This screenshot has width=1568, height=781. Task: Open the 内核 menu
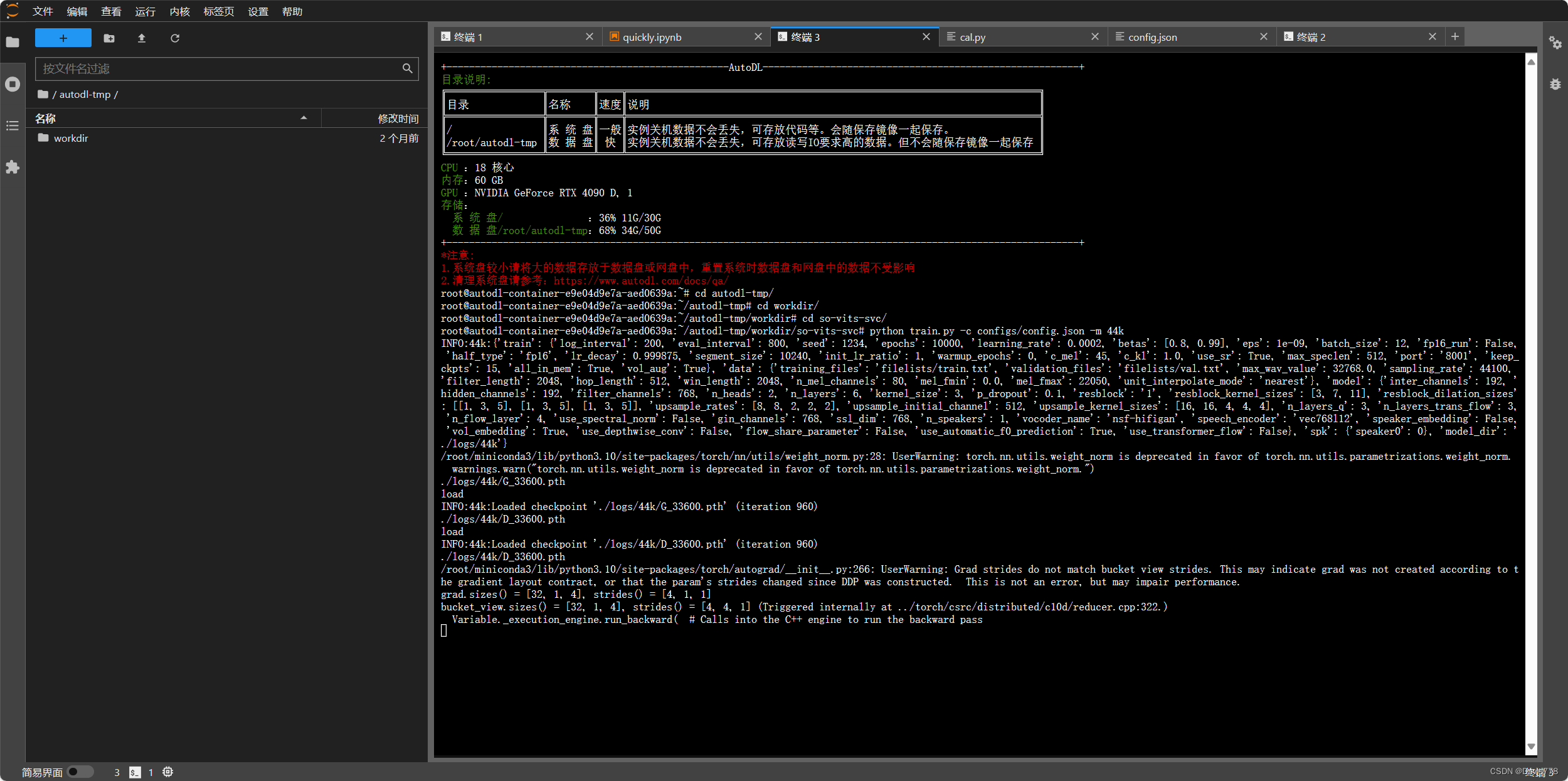179,11
